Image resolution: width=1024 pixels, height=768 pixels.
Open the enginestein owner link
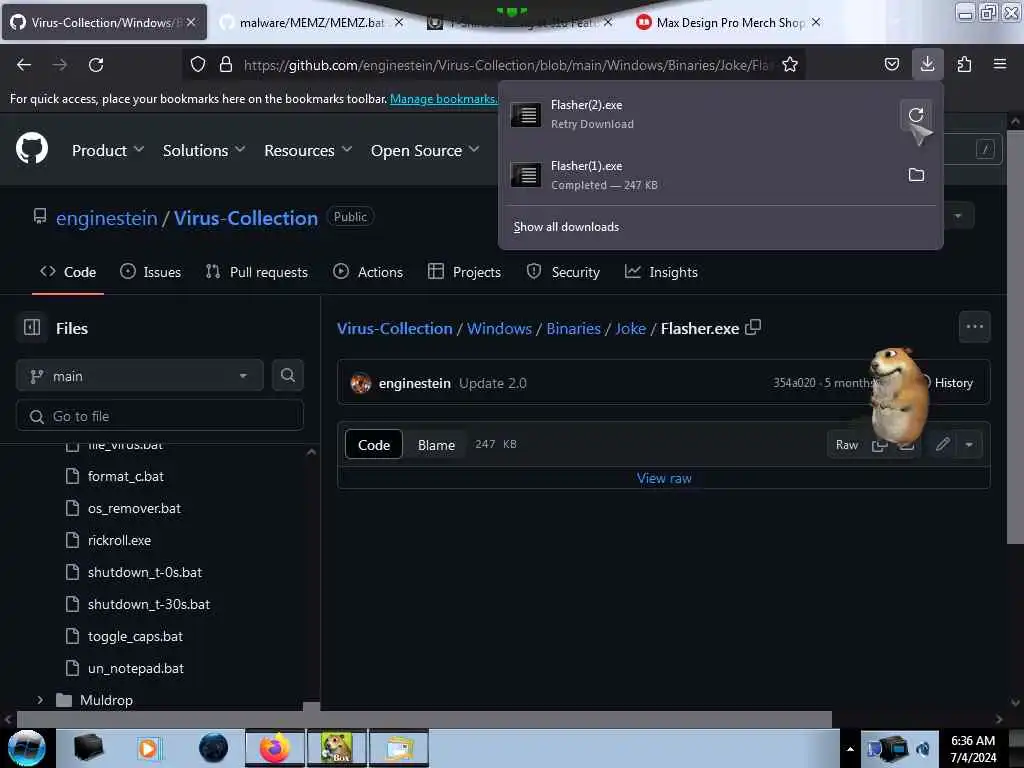coord(106,218)
